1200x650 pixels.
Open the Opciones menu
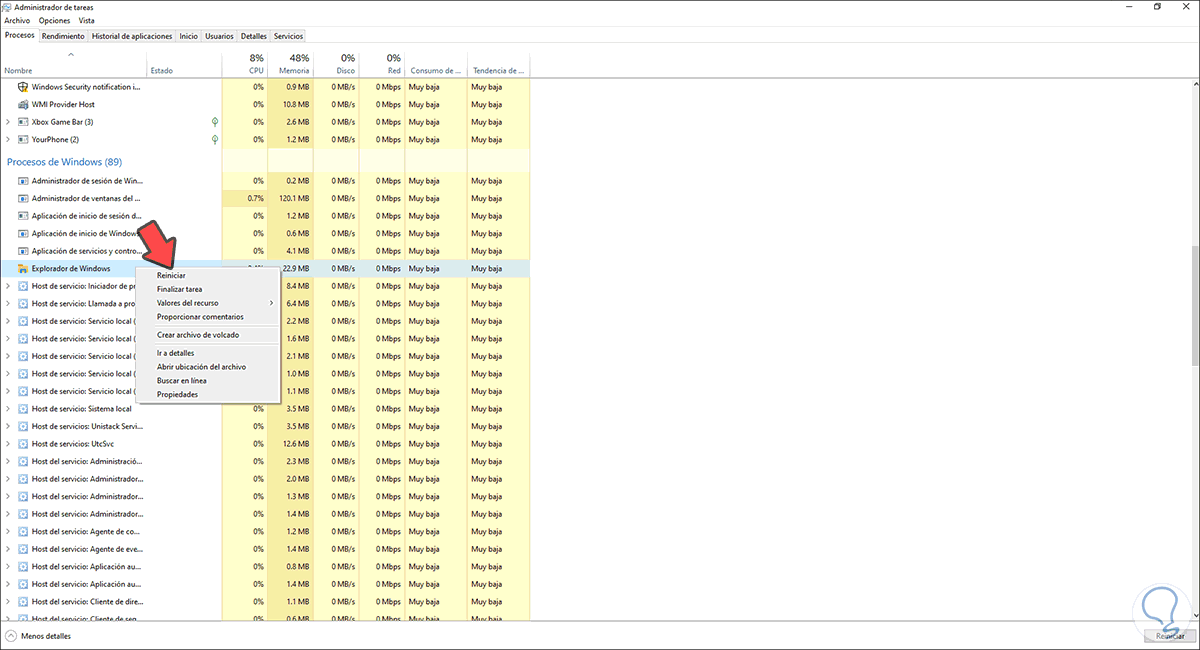pyautogui.click(x=54, y=20)
